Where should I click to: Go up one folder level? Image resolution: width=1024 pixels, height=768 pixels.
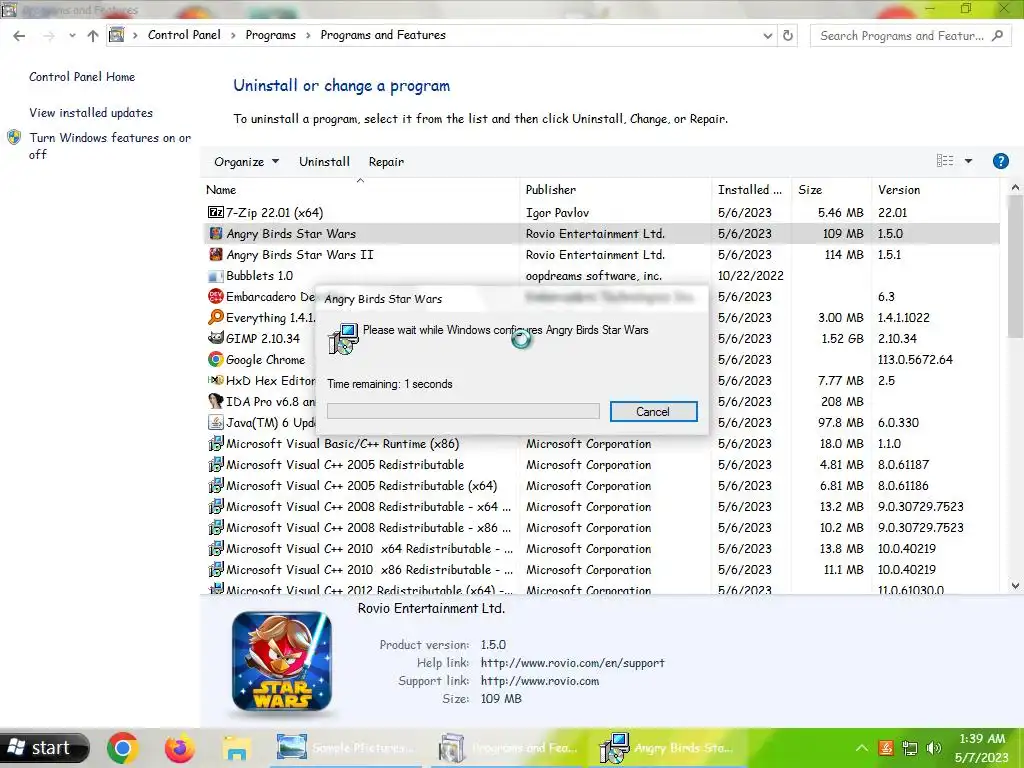click(93, 36)
